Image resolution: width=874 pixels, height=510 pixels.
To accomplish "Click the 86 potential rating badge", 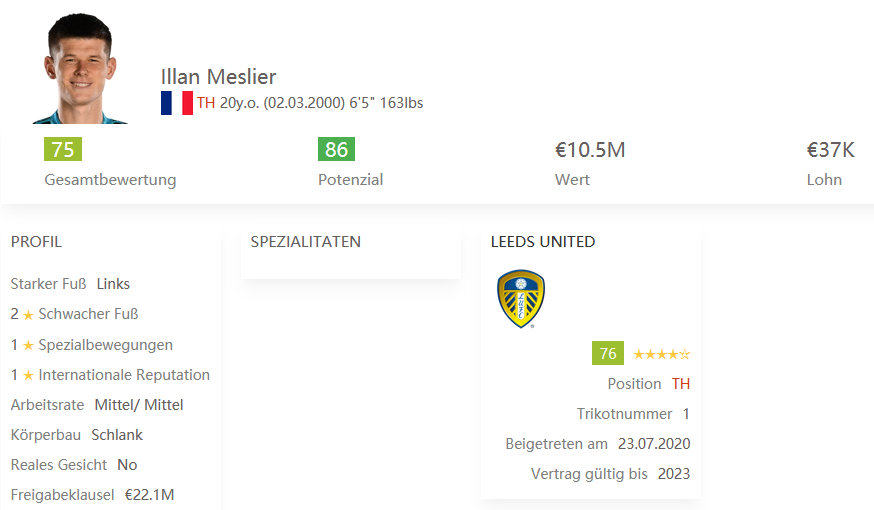I will (x=336, y=149).
